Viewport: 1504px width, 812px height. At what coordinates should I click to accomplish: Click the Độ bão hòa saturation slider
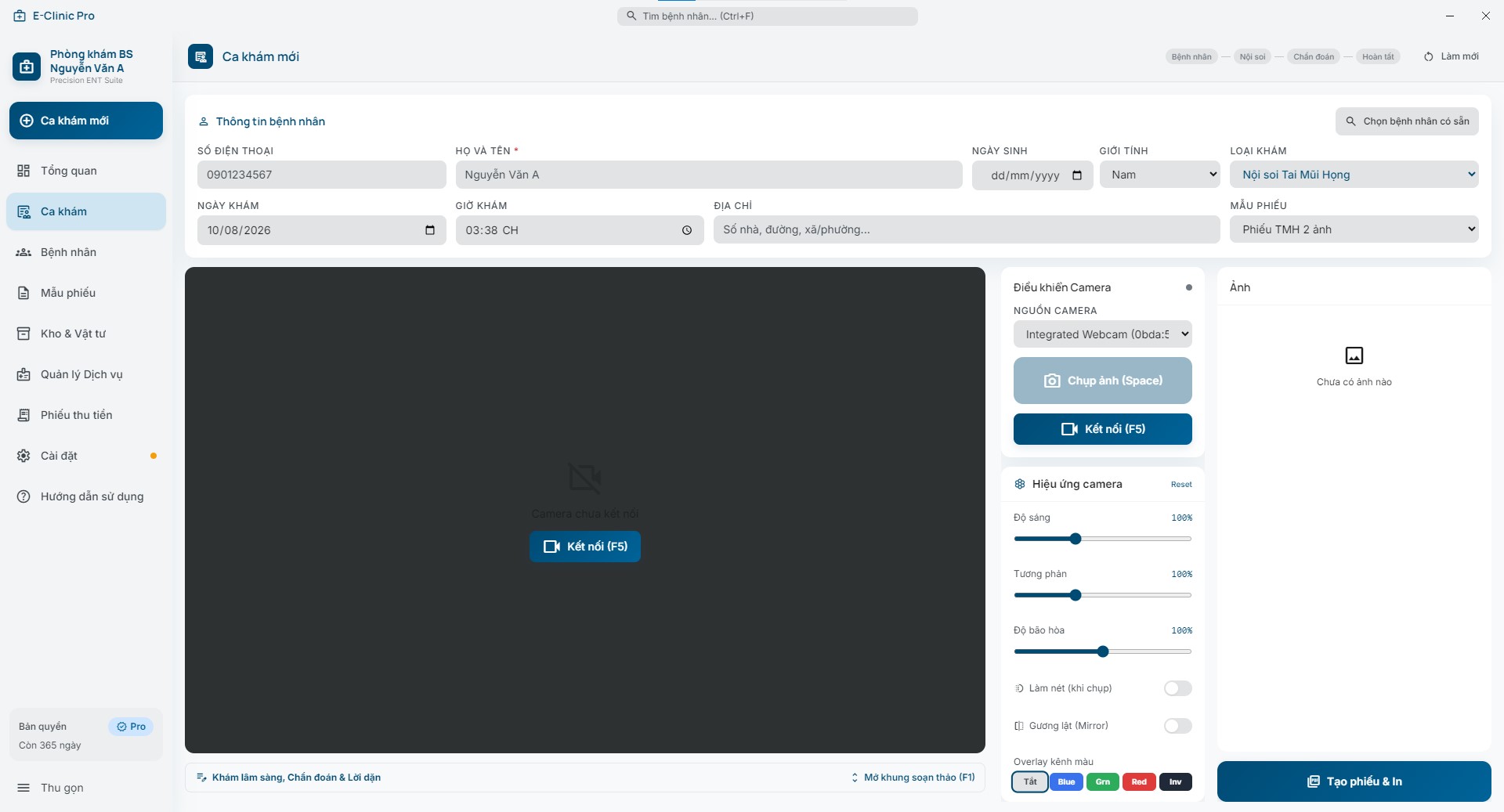point(1103,651)
